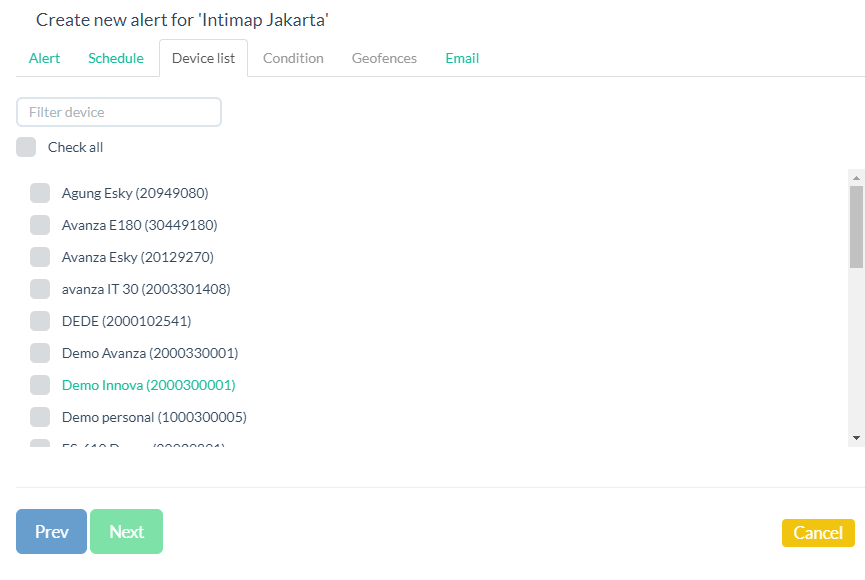Click the Cancel button

pyautogui.click(x=818, y=533)
